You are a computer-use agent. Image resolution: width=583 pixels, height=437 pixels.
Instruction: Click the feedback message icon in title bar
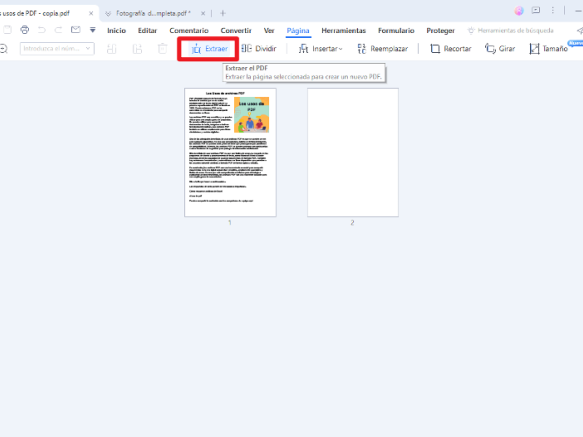point(536,10)
